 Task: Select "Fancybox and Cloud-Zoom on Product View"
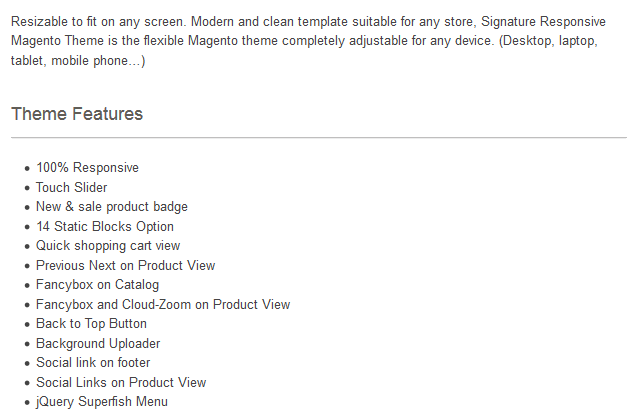tap(163, 304)
